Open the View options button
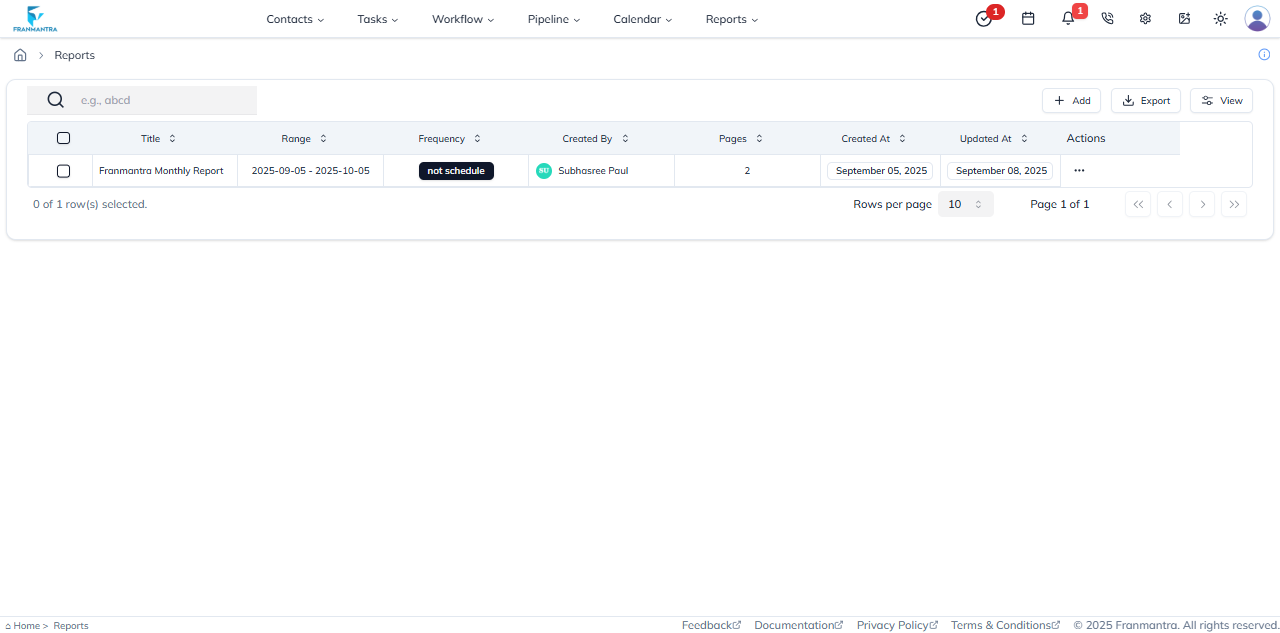The image size is (1280, 633). tap(1221, 101)
